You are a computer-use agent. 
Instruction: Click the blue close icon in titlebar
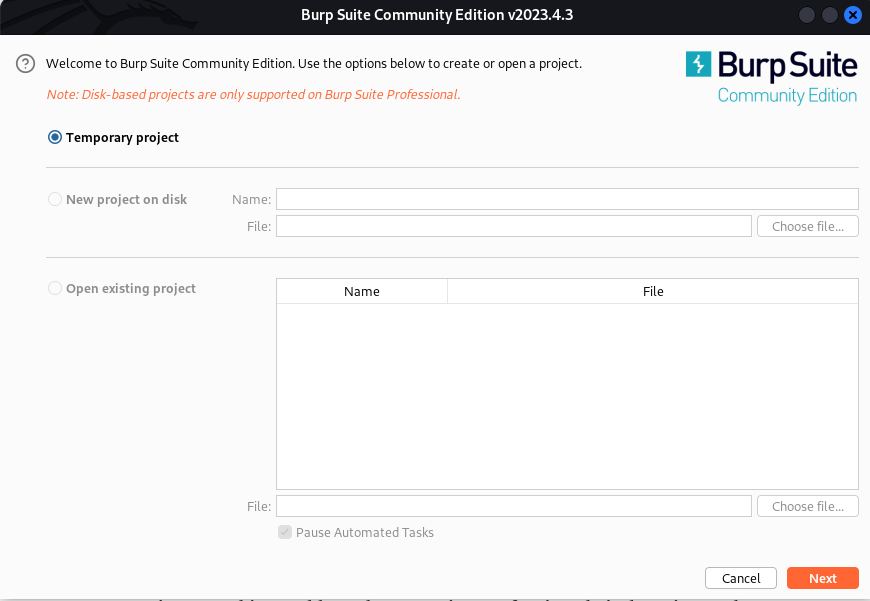(852, 14)
